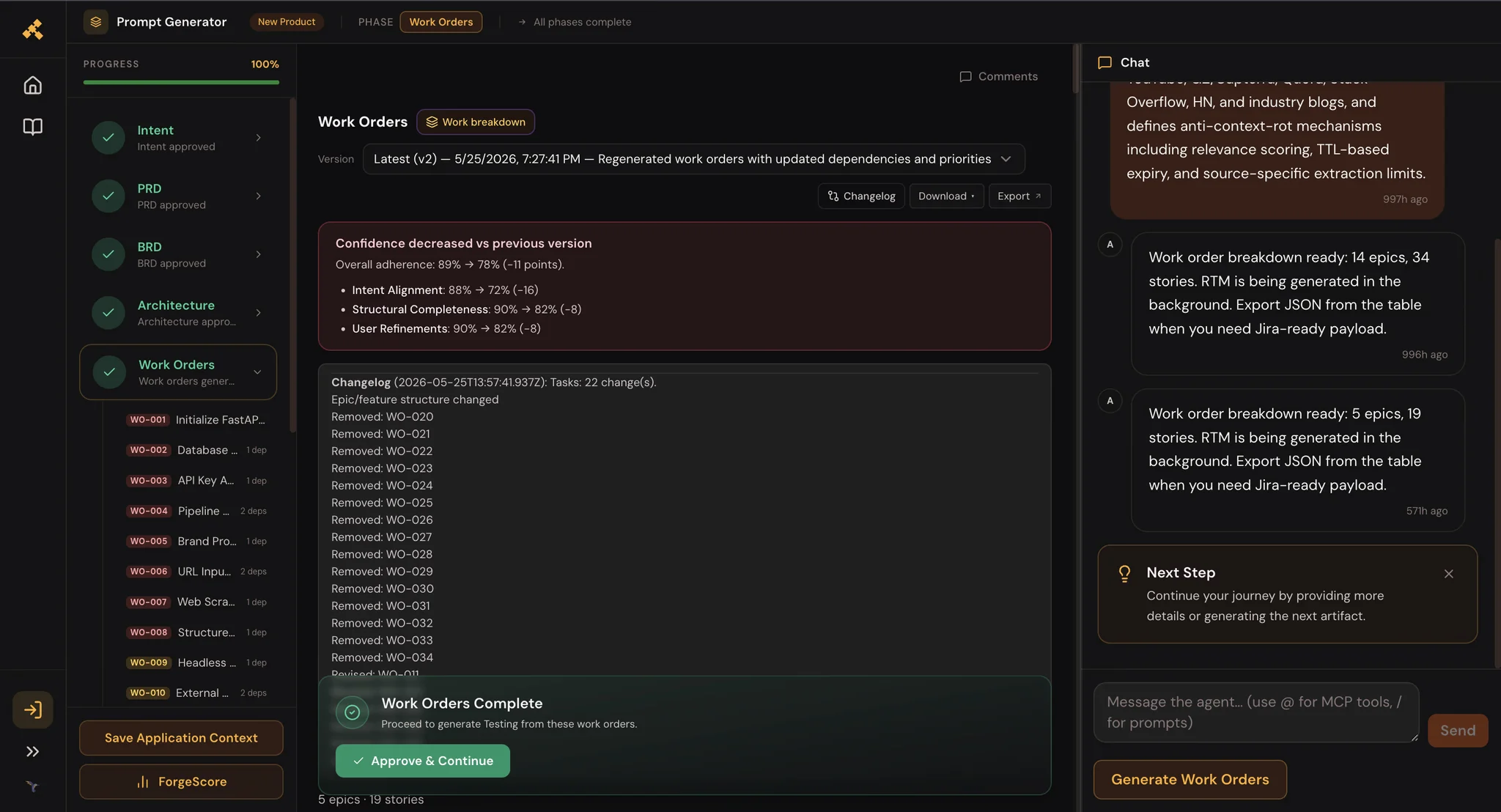The image size is (1501, 812).
Task: Collapse the Work Orders phase chevron
Action: pyautogui.click(x=257, y=372)
